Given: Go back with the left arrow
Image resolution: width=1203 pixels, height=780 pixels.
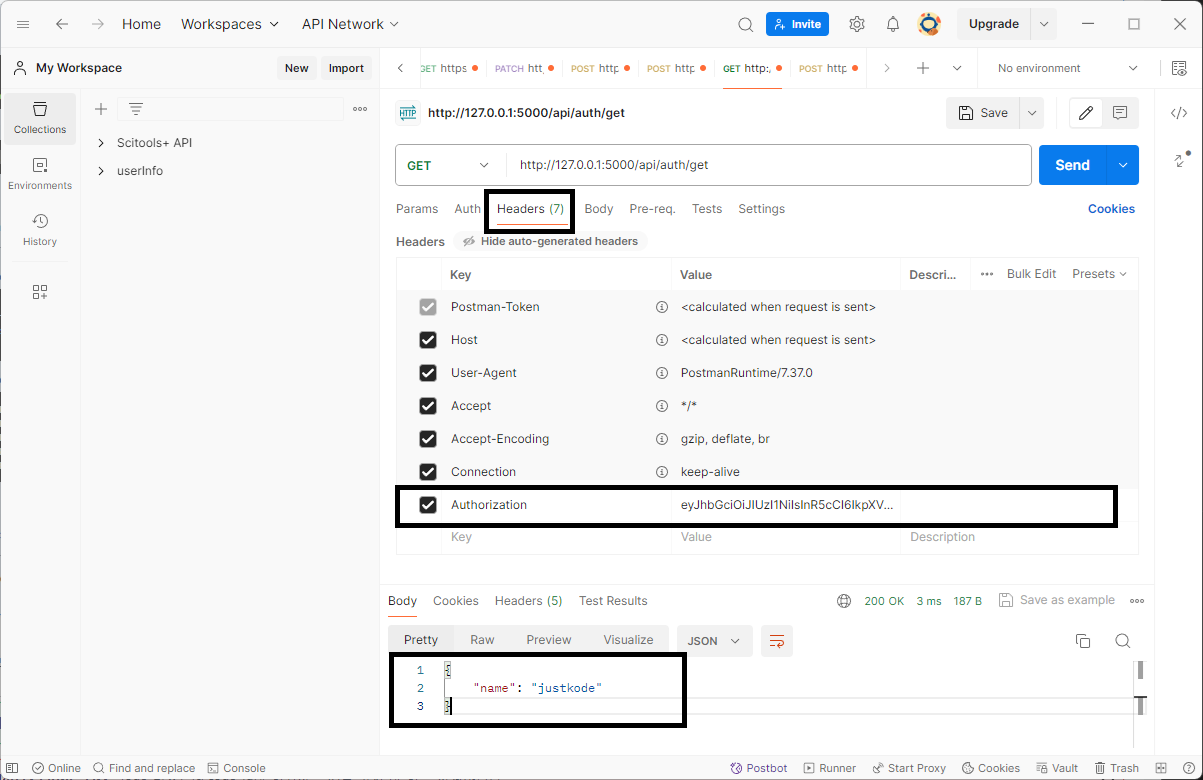Looking at the screenshot, I should 62,24.
